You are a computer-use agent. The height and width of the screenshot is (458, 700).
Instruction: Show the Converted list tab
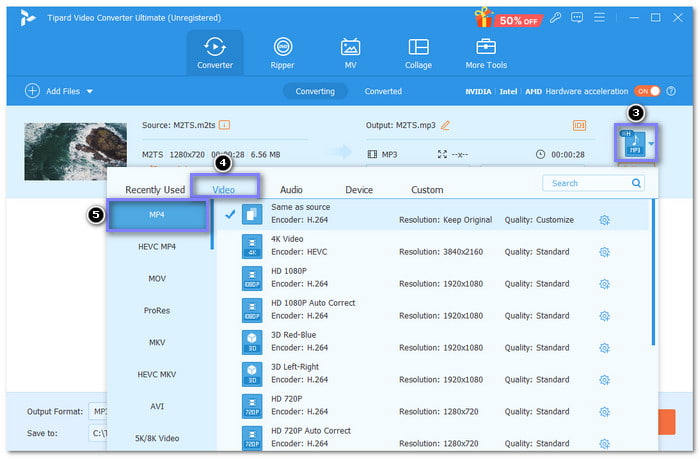(383, 91)
